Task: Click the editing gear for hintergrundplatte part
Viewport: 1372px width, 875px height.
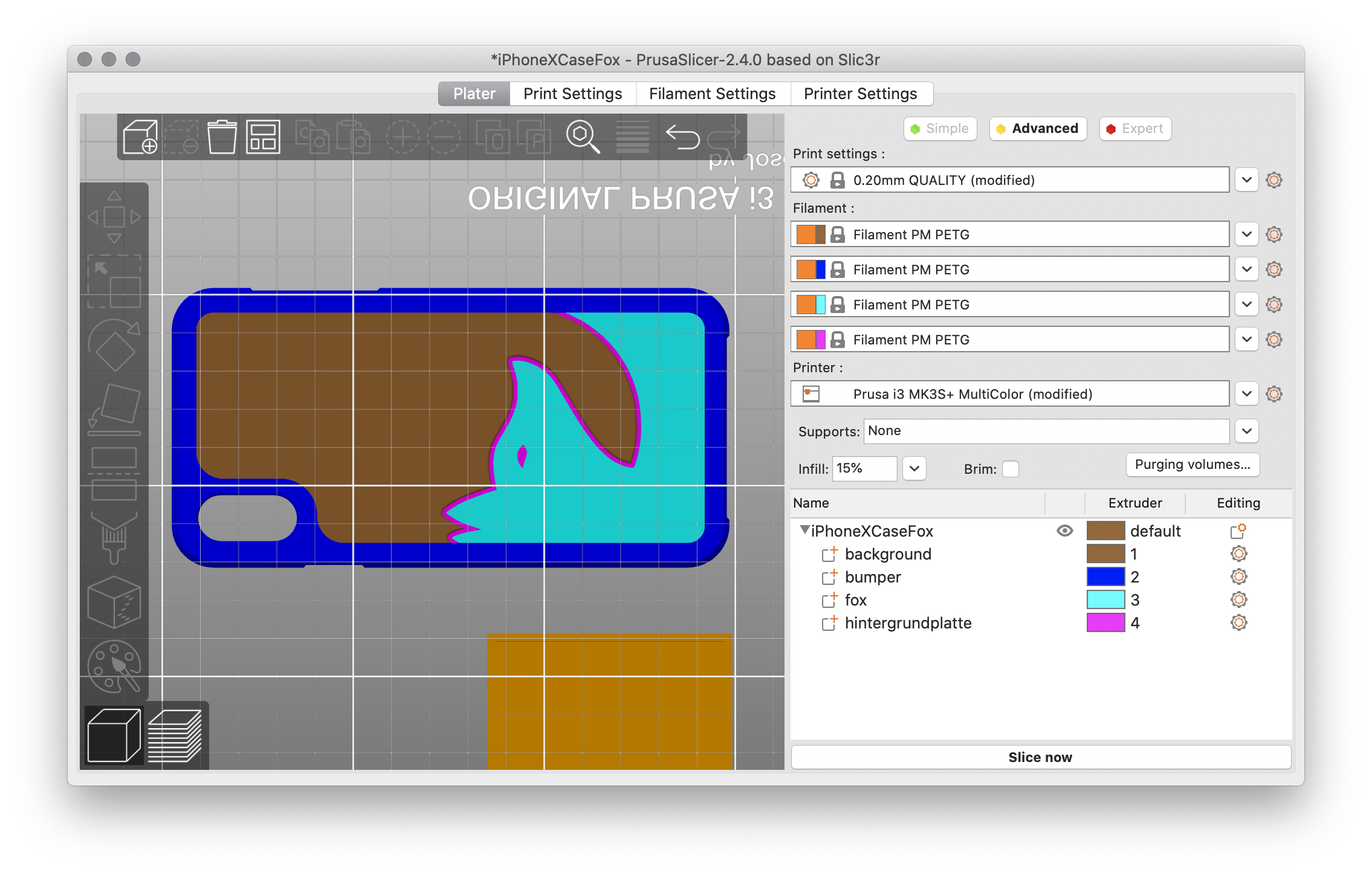Action: [x=1239, y=622]
